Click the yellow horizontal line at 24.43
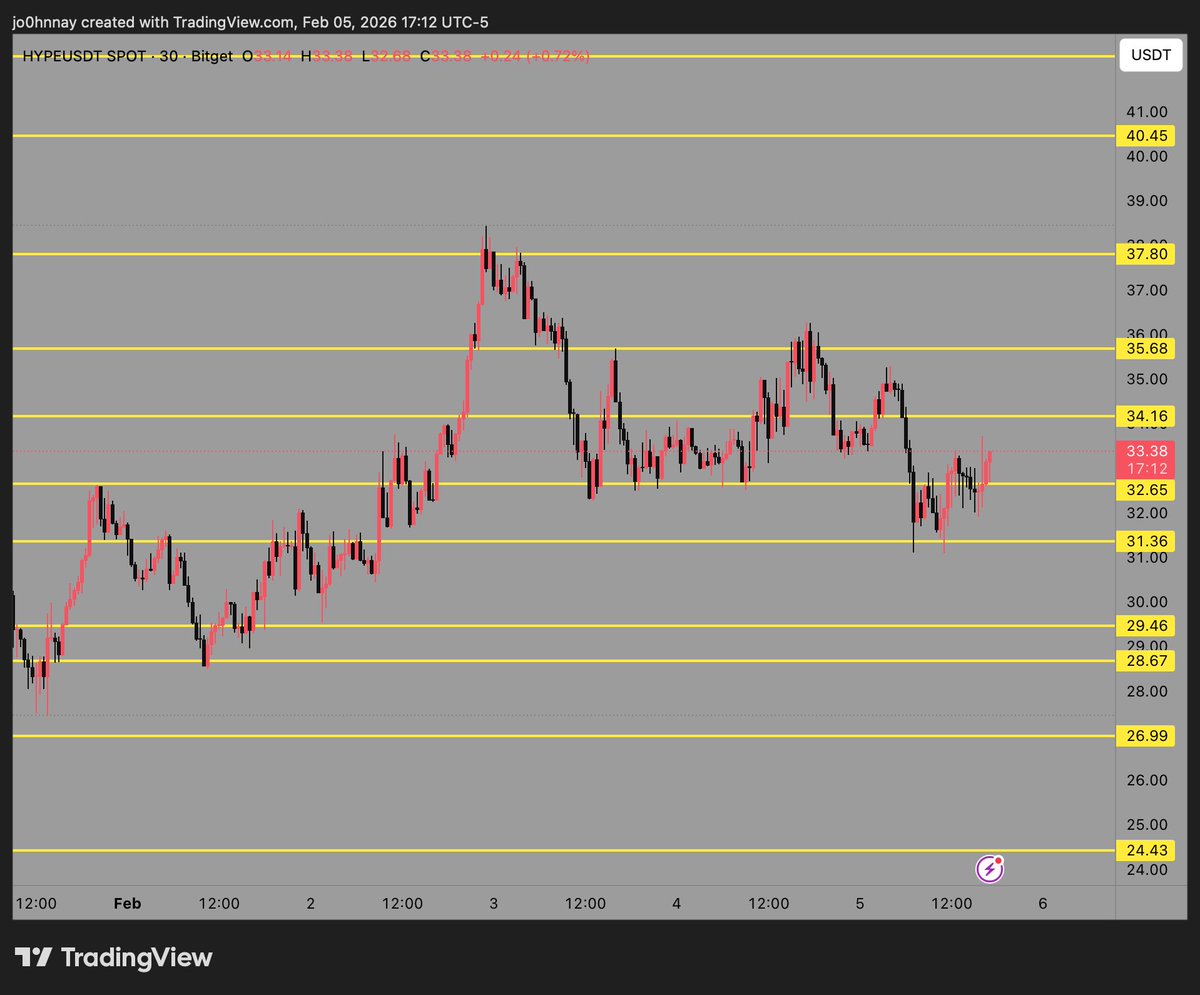1200x995 pixels. pos(564,850)
